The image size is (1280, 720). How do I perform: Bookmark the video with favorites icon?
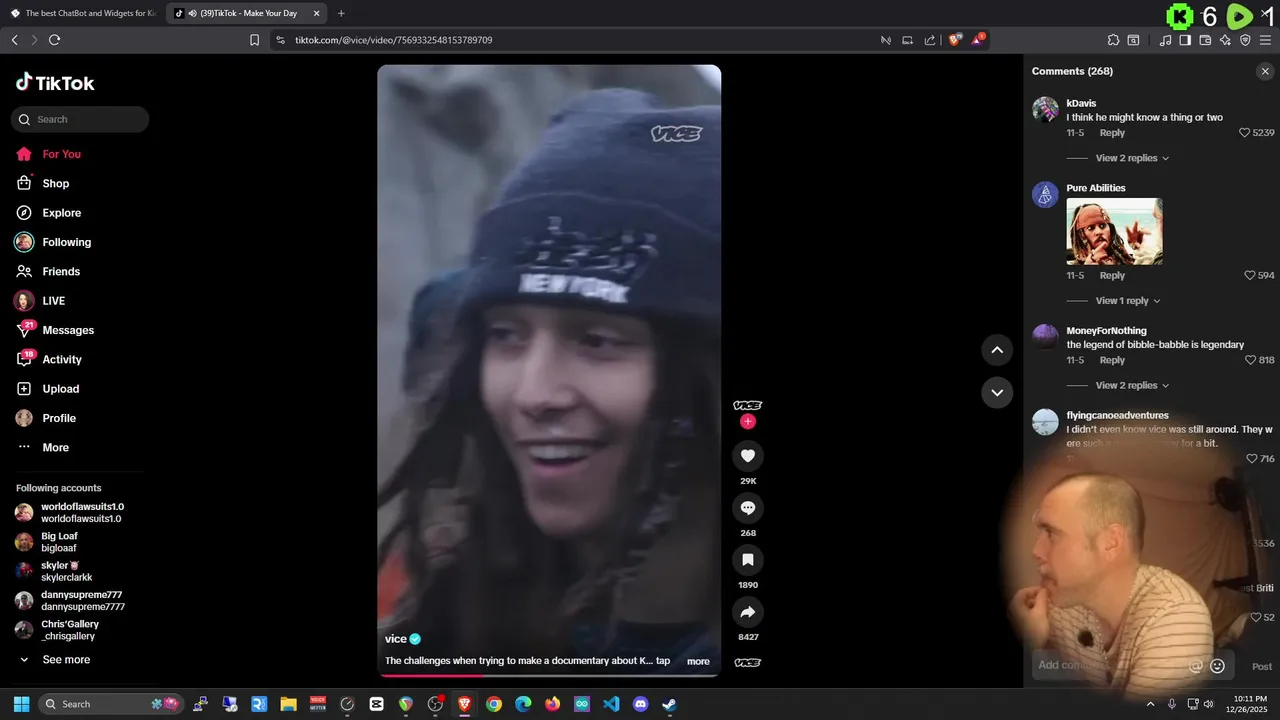pos(747,560)
